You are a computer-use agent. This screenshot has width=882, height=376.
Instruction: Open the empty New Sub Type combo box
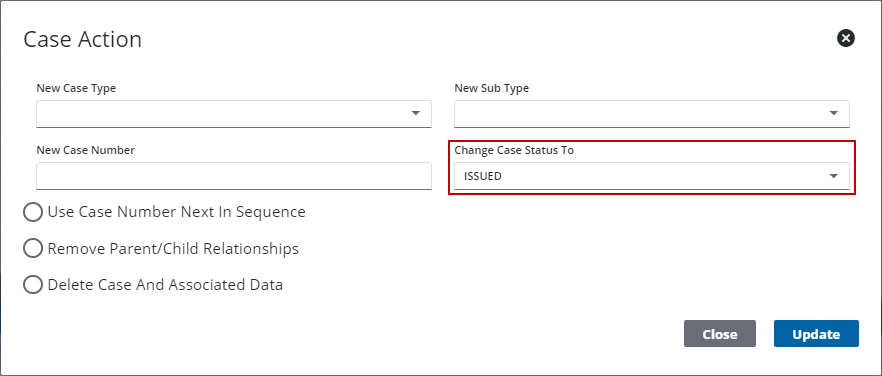pyautogui.click(x=652, y=114)
